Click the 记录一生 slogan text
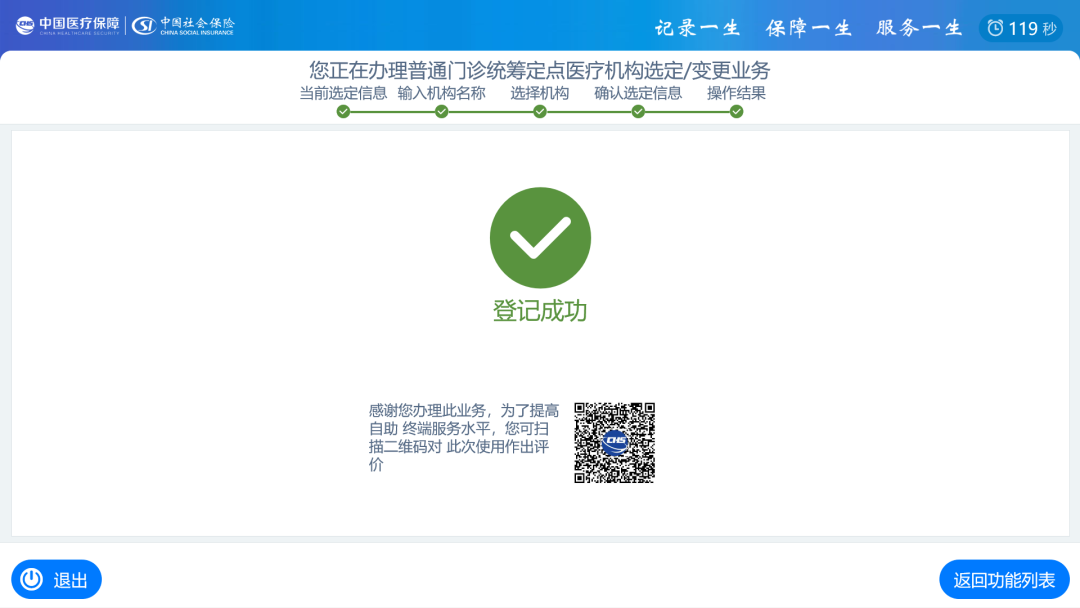Image resolution: width=1080 pixels, height=608 pixels. [697, 28]
